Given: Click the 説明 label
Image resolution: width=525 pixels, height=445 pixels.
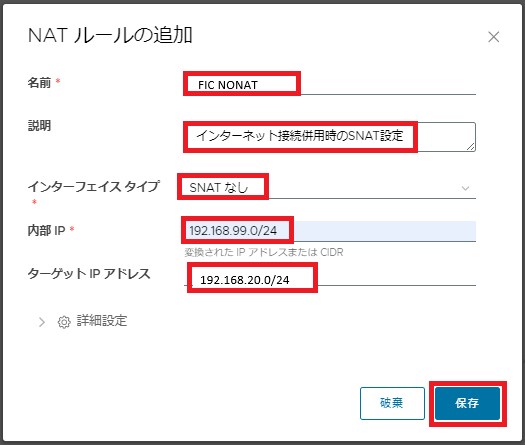Looking at the screenshot, I should (39, 126).
